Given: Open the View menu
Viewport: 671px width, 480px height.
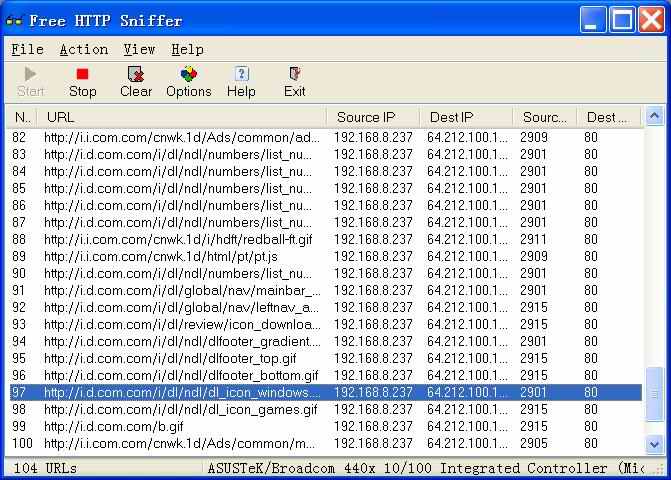Looking at the screenshot, I should pos(139,50).
